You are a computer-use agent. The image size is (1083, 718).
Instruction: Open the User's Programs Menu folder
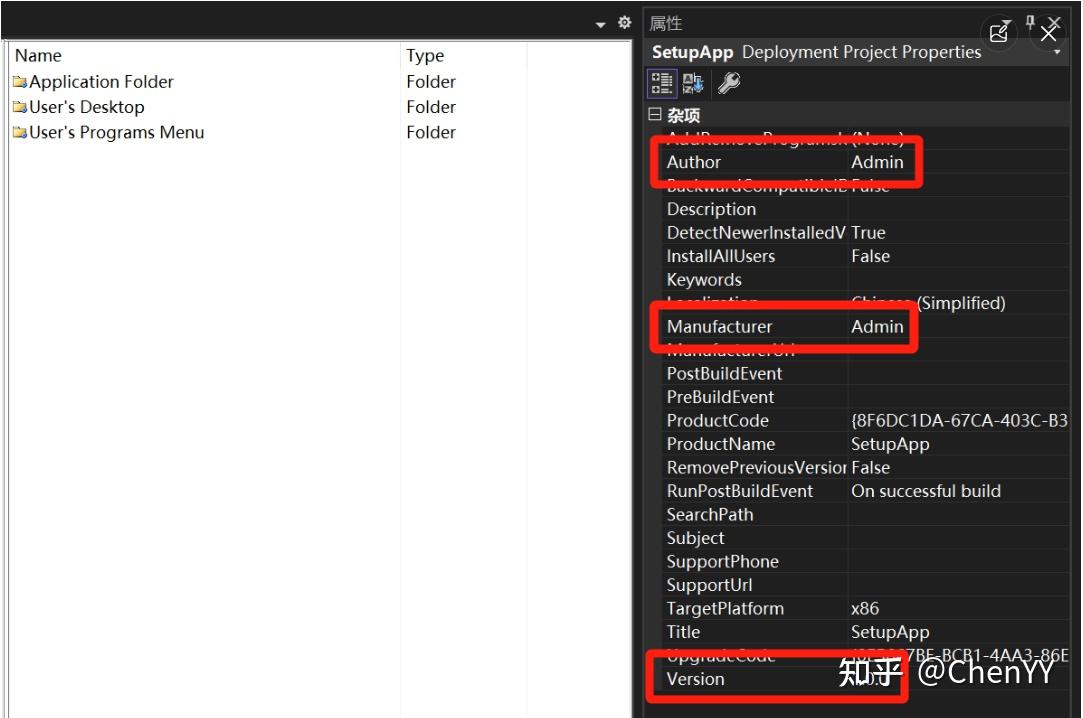click(x=112, y=131)
